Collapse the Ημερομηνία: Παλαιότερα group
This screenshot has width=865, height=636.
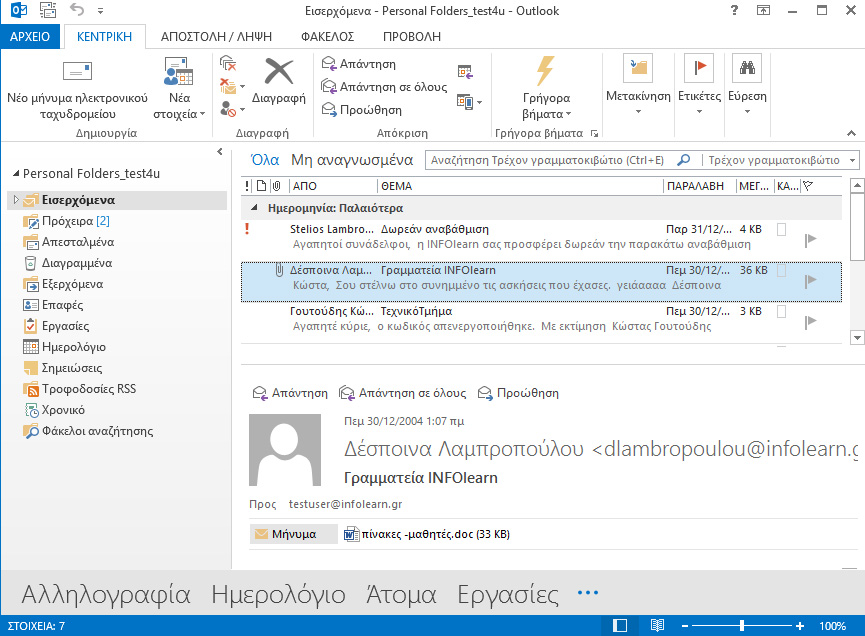[x=254, y=208]
